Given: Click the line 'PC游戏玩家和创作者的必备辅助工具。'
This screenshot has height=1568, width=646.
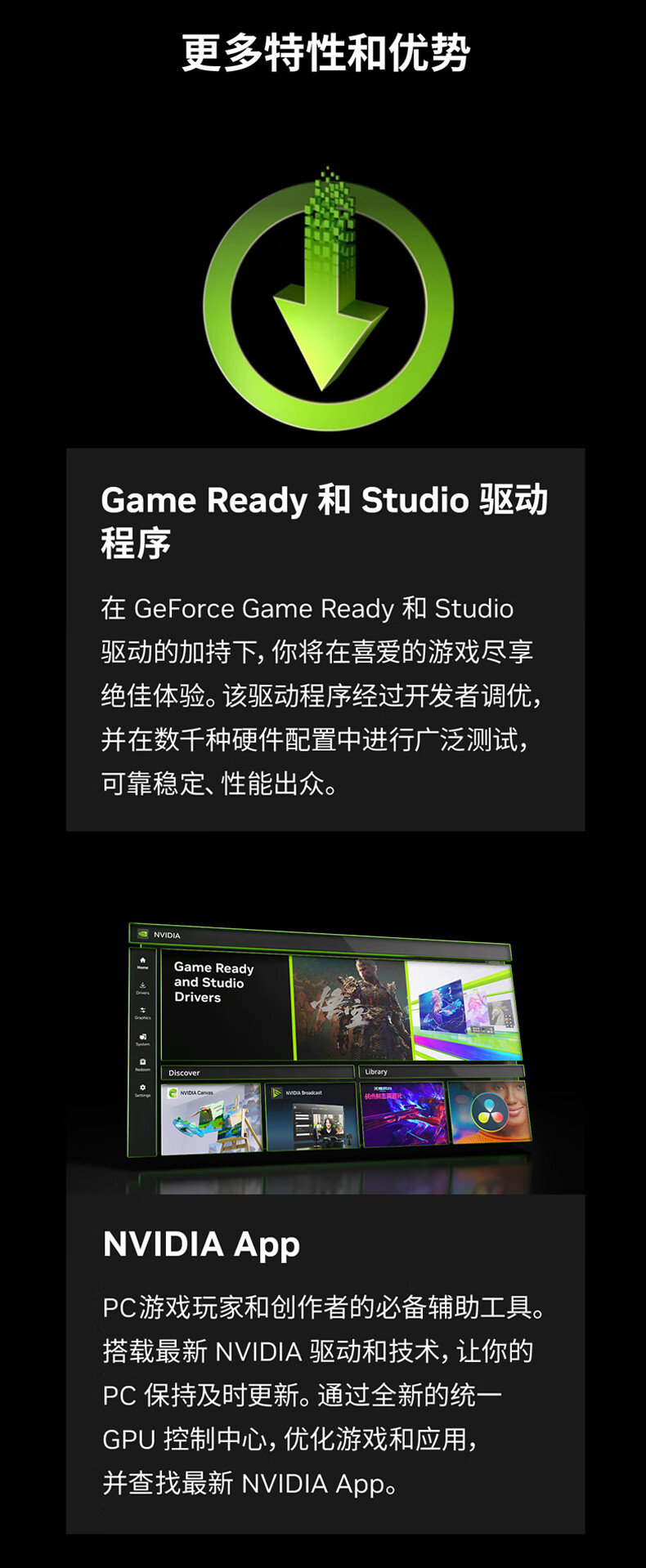Looking at the screenshot, I should 324,1307.
